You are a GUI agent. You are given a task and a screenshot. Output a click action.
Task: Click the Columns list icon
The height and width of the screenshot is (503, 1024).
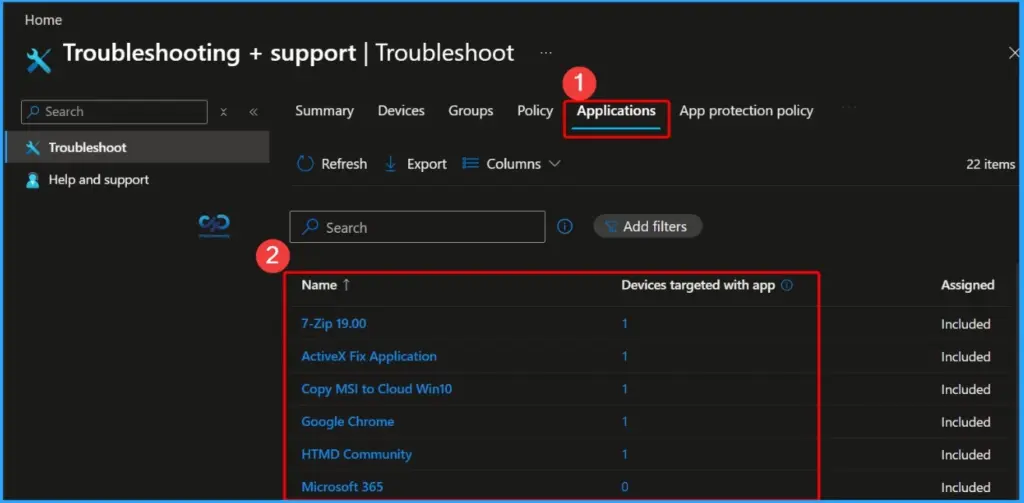click(470, 163)
